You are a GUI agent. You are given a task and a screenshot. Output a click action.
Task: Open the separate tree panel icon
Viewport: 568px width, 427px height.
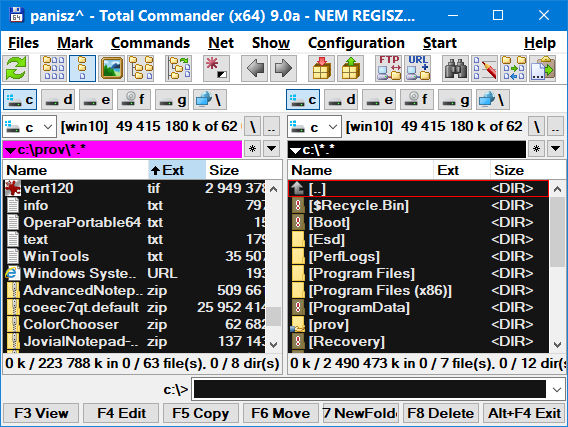179,68
